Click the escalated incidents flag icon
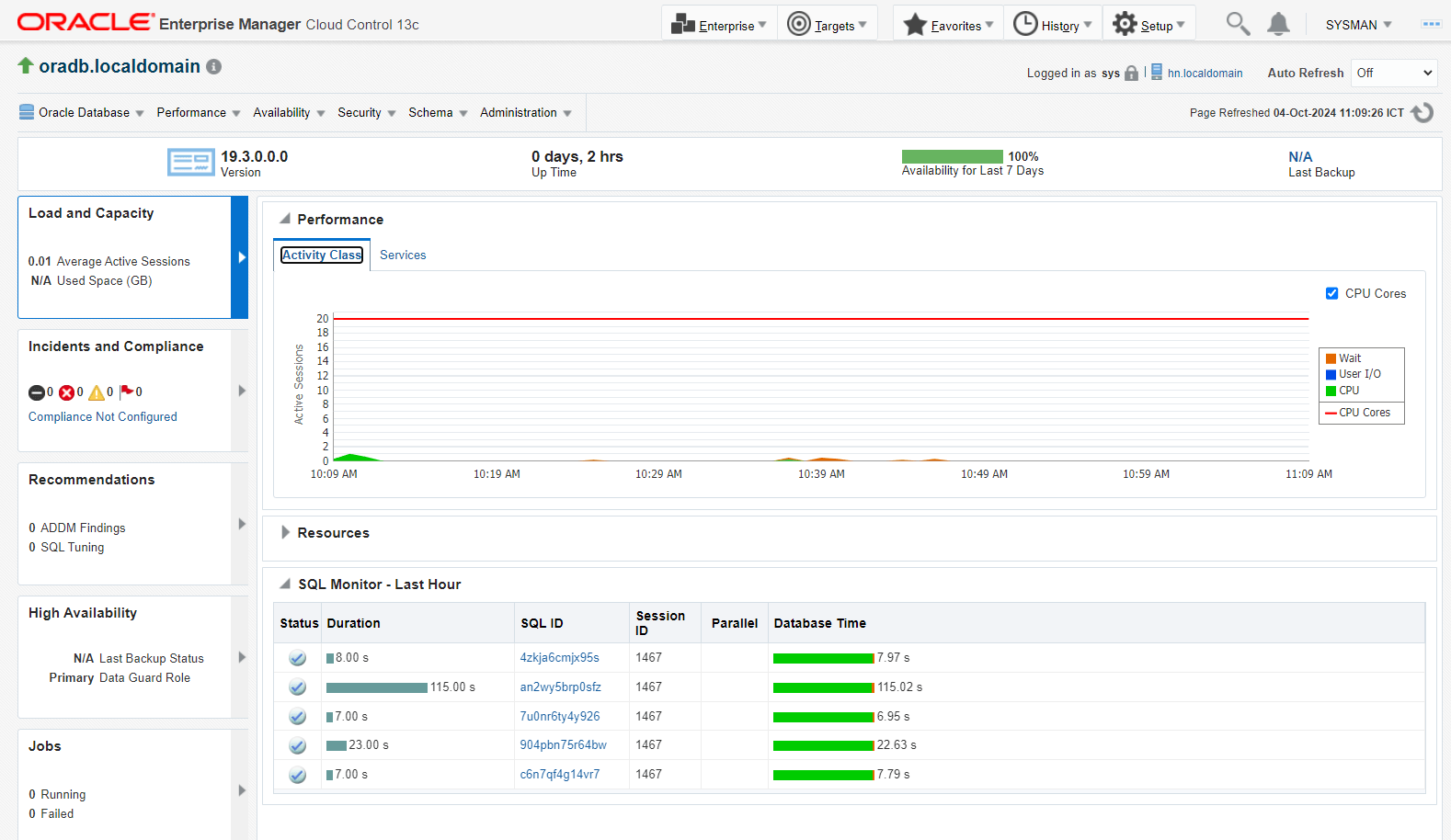The height and width of the screenshot is (840, 1451). 127,392
